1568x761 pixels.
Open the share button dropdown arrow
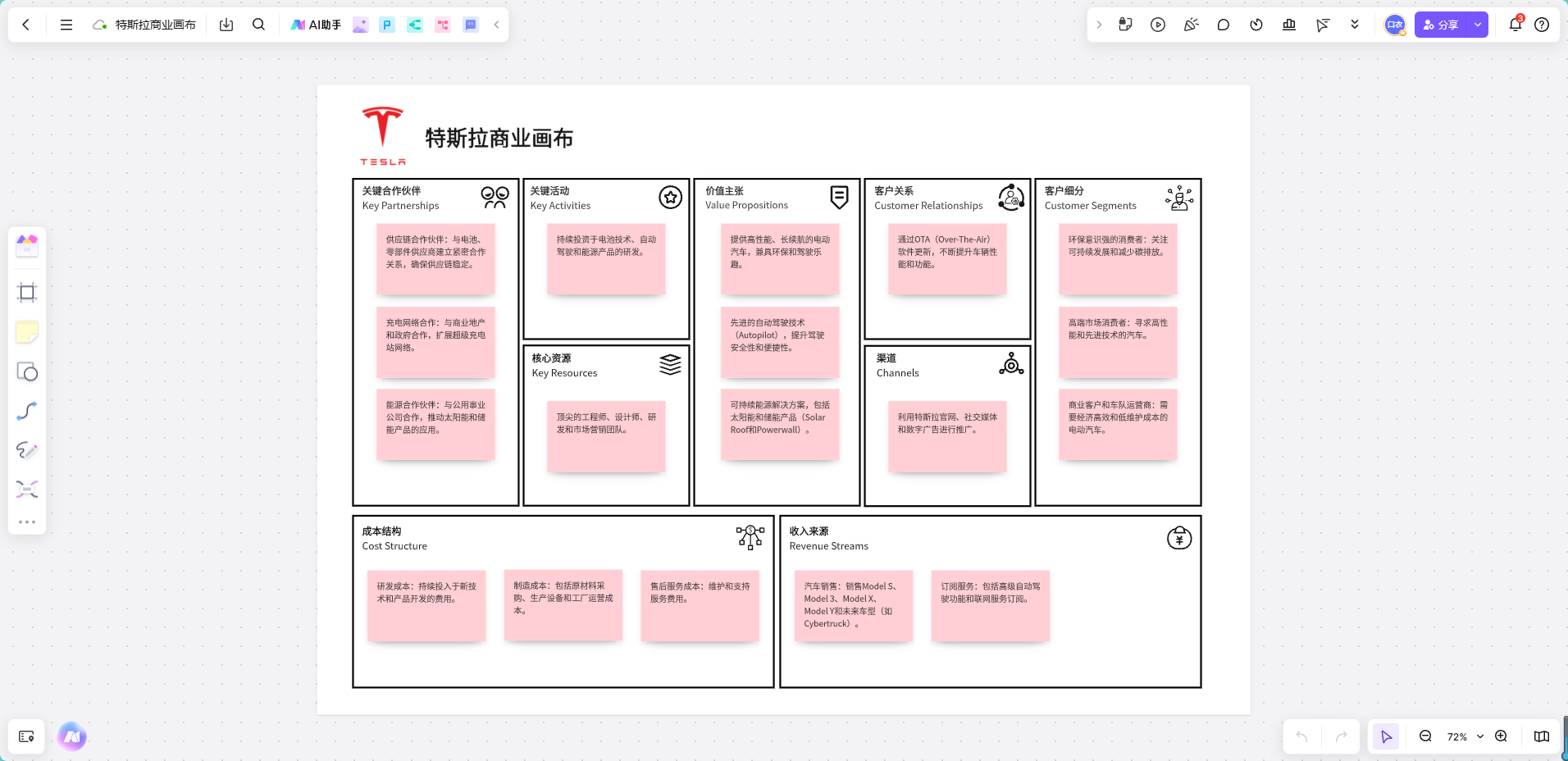1478,25
